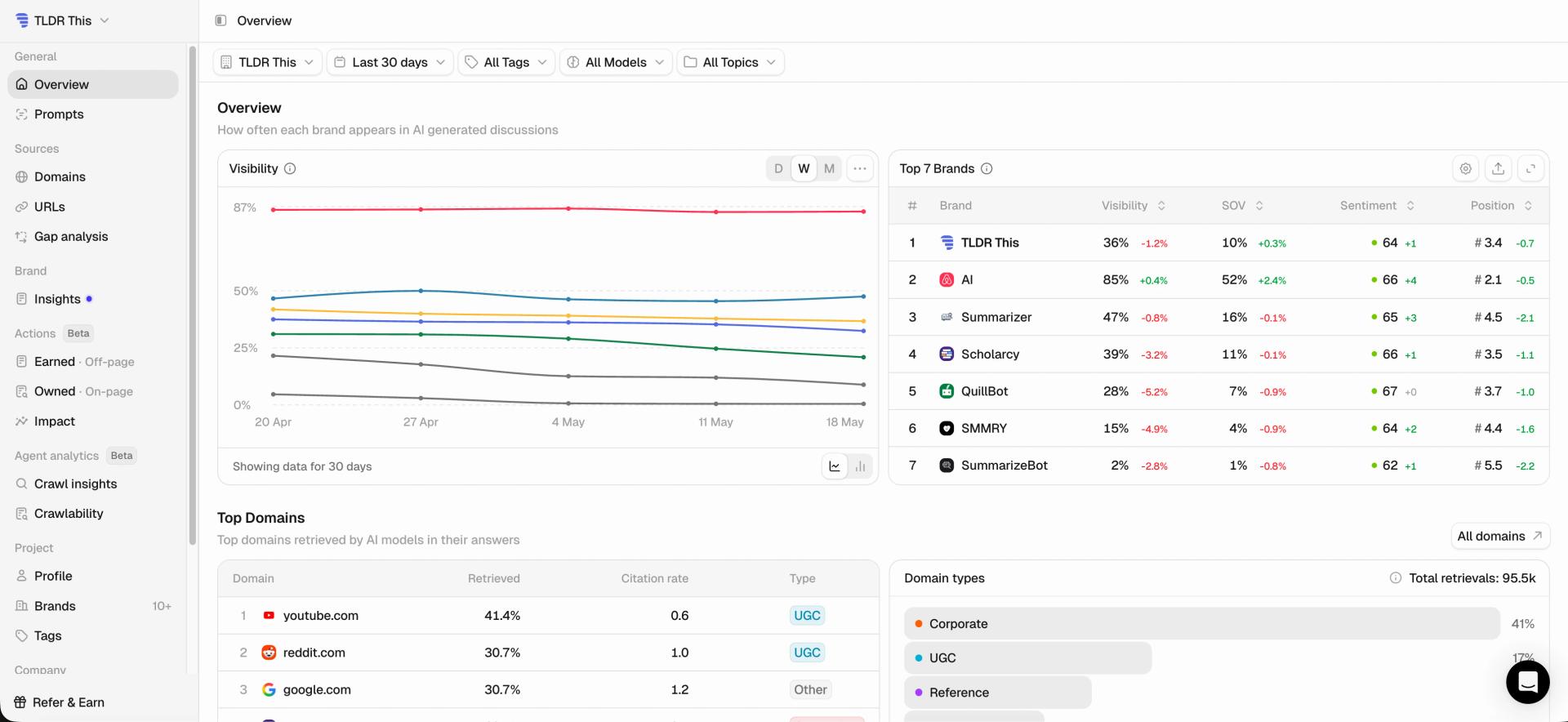1568x722 pixels.
Task: Click the AI brand logo icon
Action: click(947, 279)
